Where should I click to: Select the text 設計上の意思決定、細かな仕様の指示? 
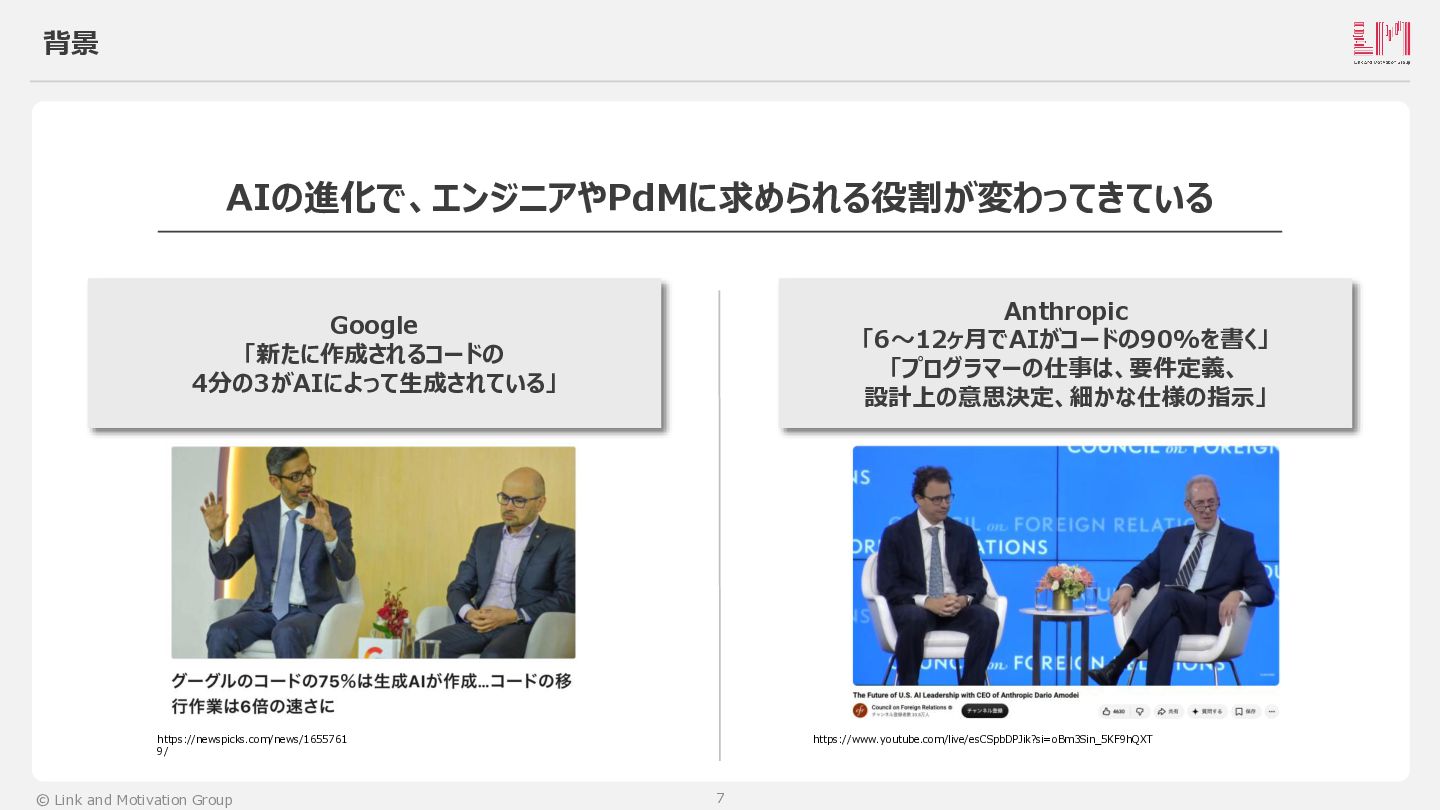(1065, 397)
